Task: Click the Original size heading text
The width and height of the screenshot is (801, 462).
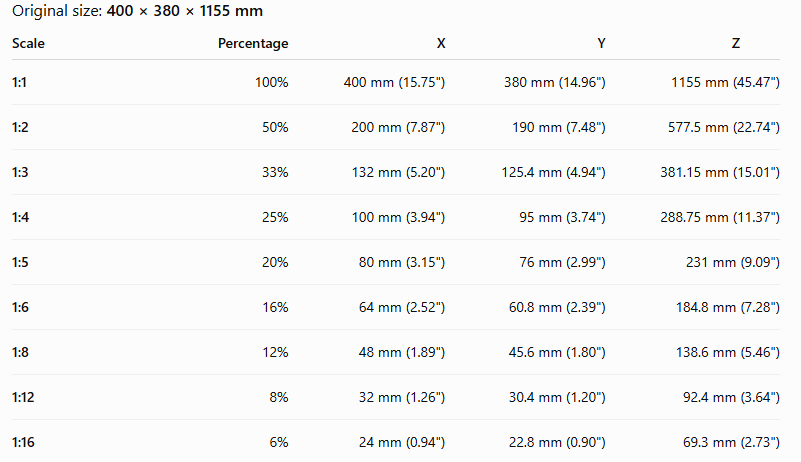Action: (137, 11)
